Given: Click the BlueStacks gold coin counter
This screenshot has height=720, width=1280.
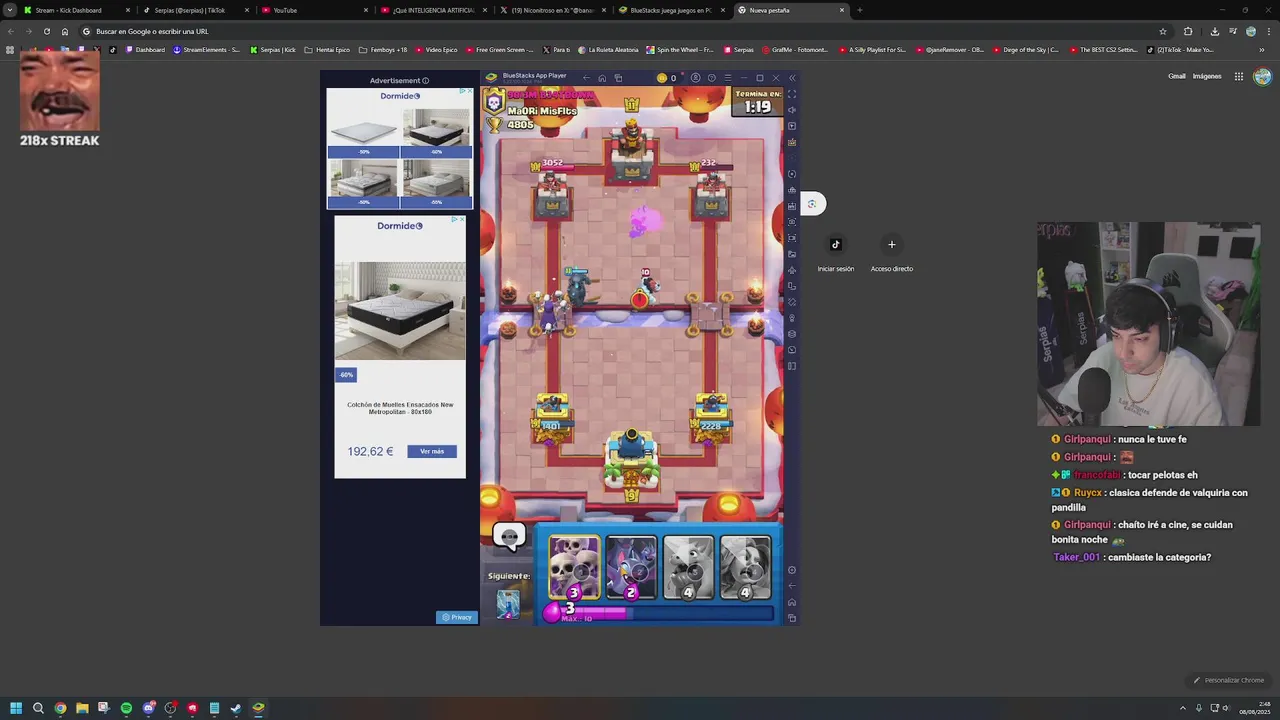Looking at the screenshot, I should 666,78.
